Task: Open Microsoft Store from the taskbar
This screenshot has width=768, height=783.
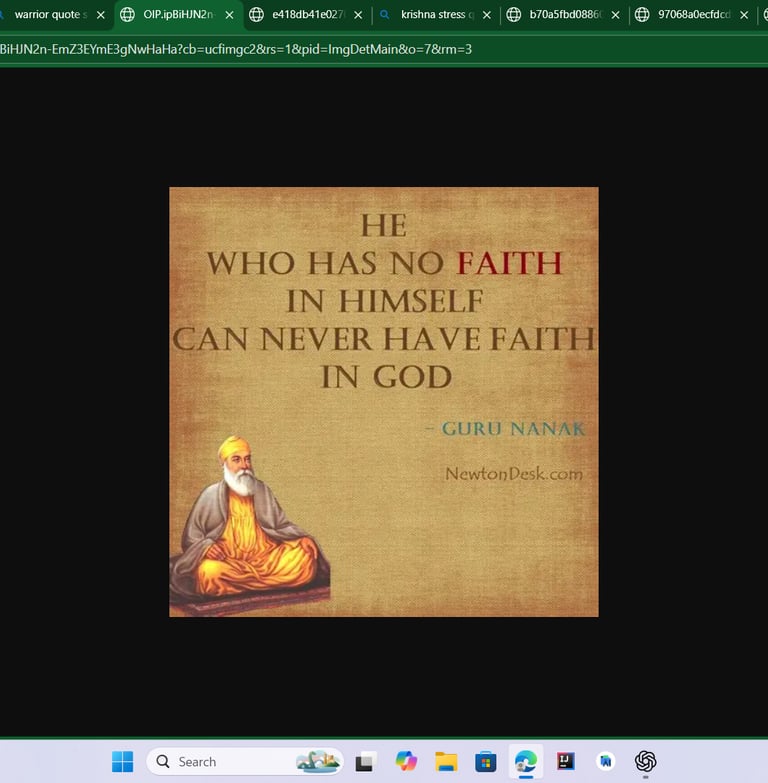Action: tap(485, 762)
